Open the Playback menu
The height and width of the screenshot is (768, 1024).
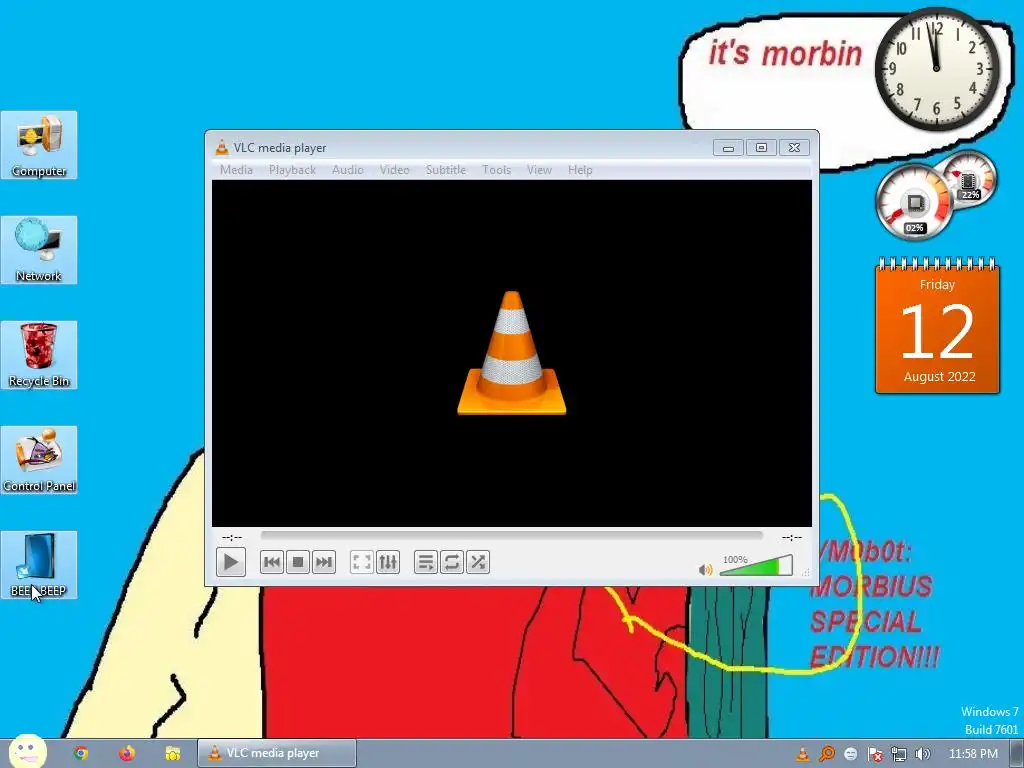293,170
